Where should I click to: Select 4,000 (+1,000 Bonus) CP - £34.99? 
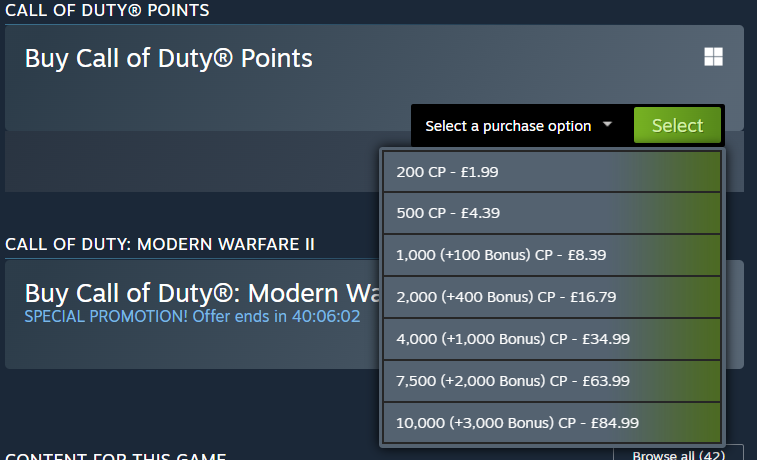point(552,339)
